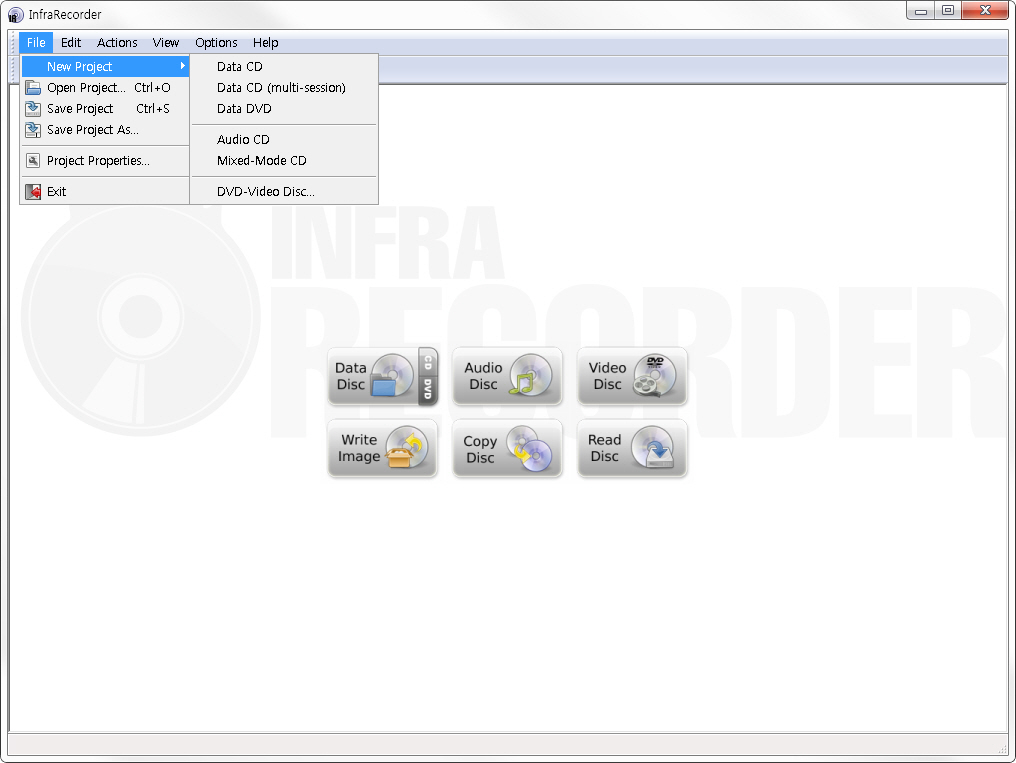Select Save Project As... entry
The width and height of the screenshot is (1016, 763).
(105, 130)
